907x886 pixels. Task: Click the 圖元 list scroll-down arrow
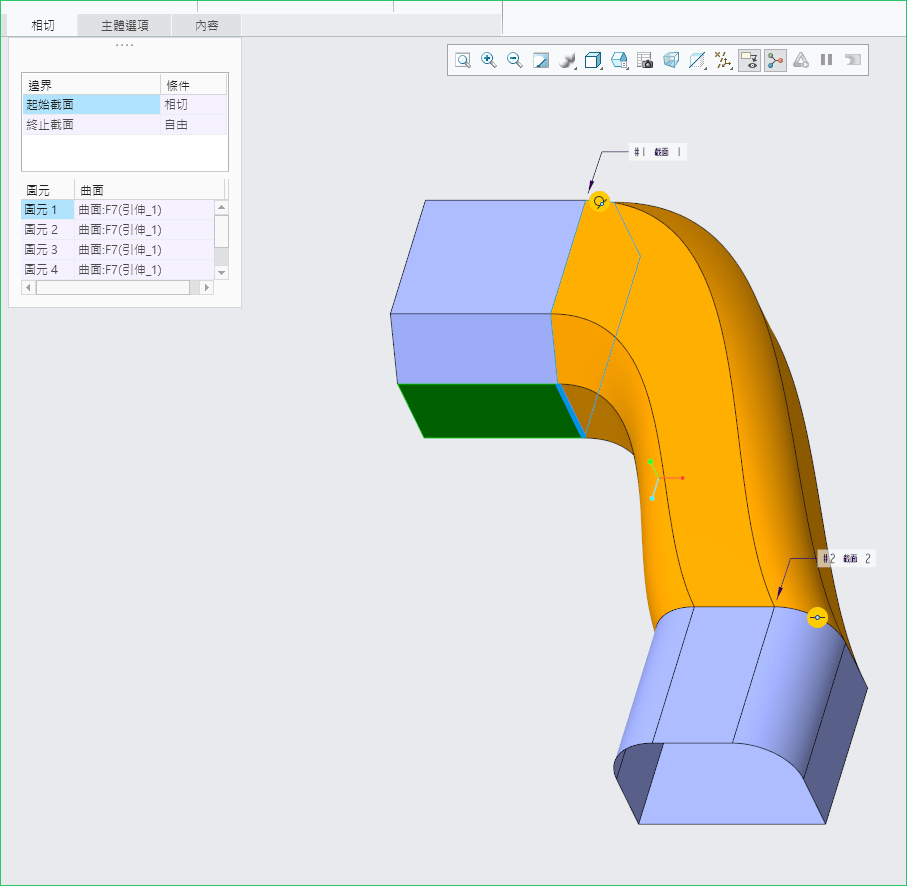pos(221,272)
